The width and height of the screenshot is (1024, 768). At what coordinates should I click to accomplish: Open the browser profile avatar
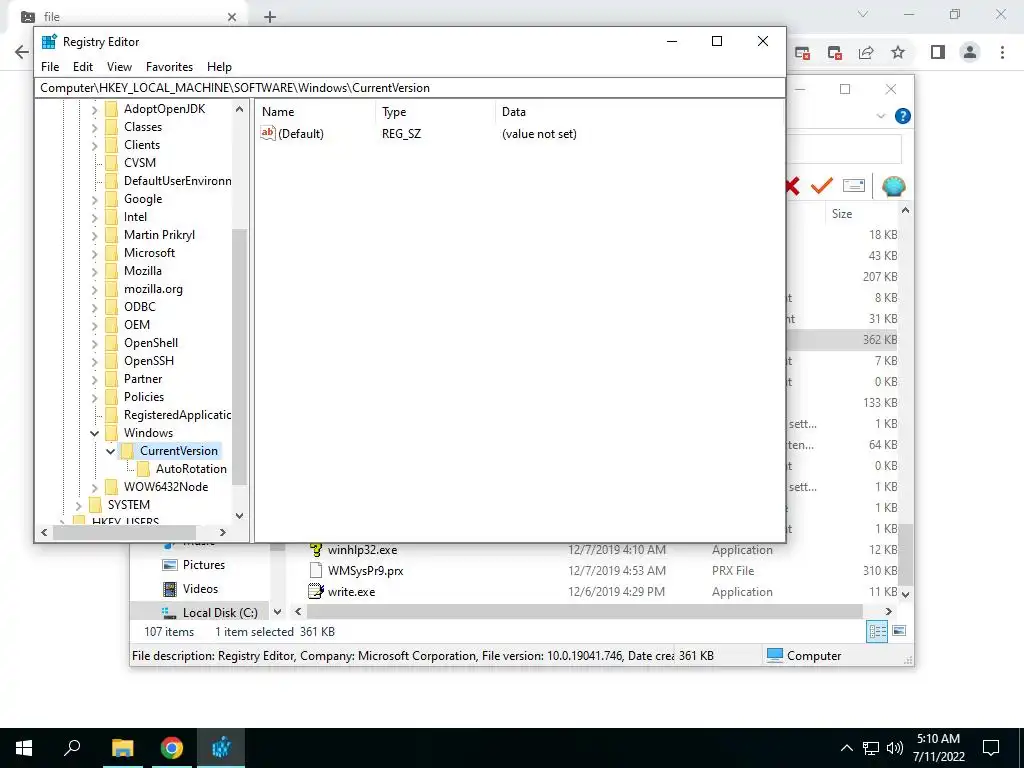tap(970, 52)
